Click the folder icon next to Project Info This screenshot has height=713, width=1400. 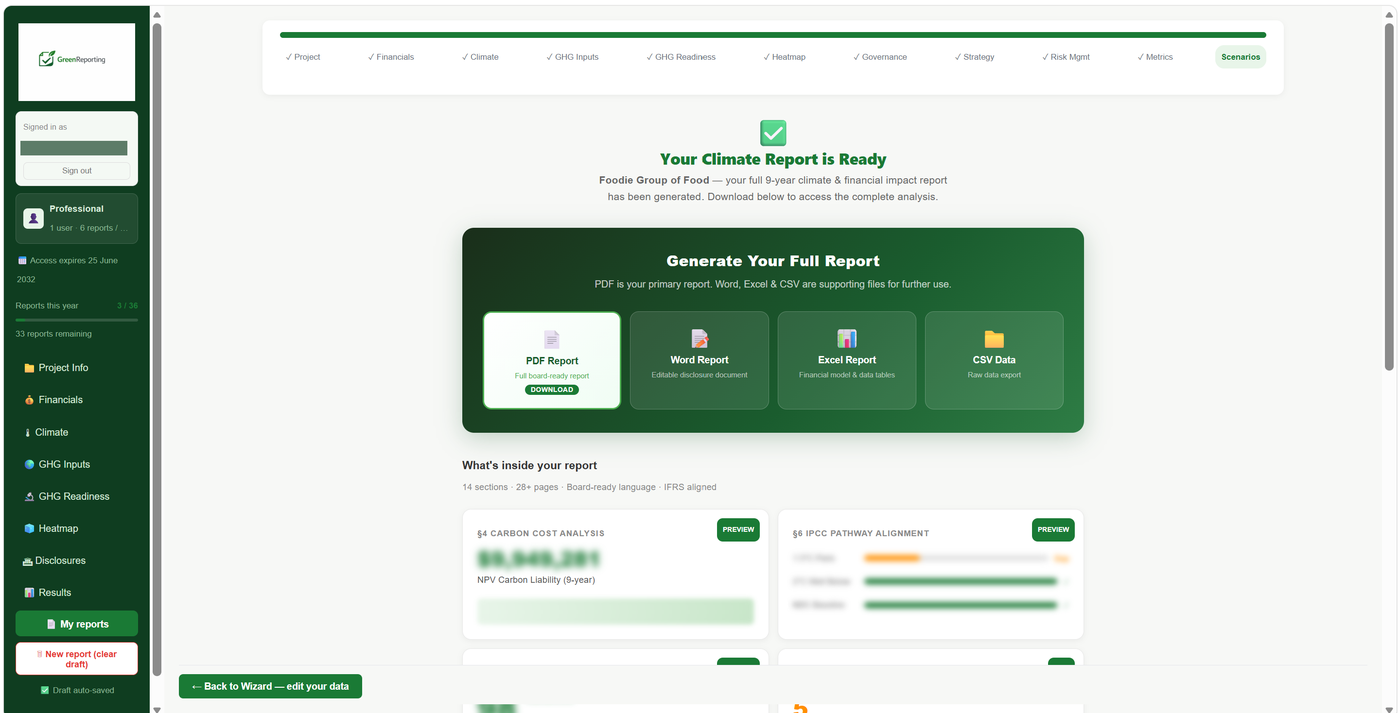(29, 368)
